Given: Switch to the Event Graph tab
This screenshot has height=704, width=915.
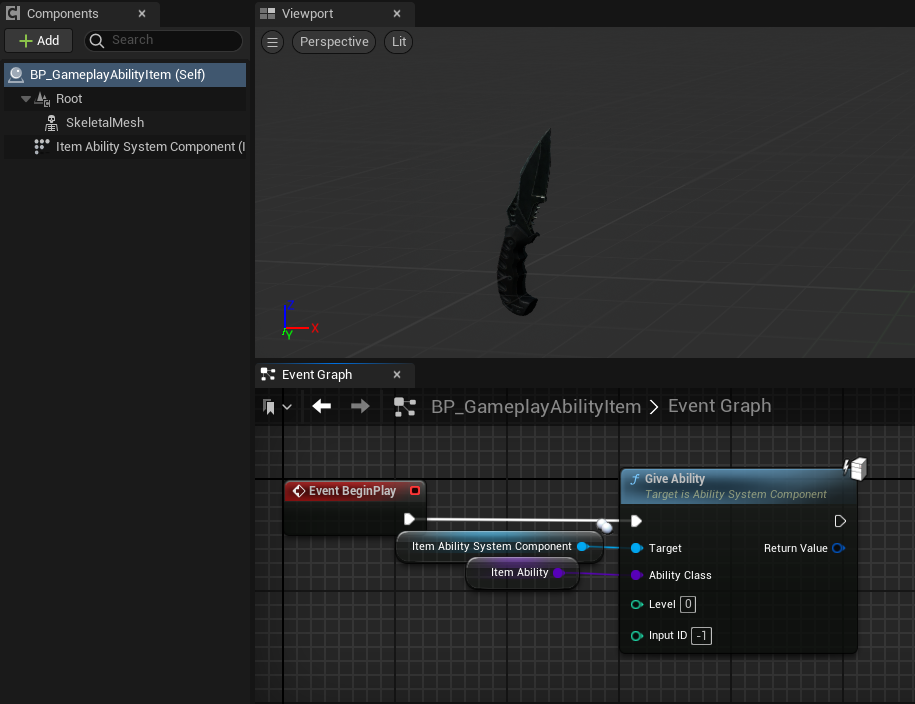Looking at the screenshot, I should click(316, 375).
